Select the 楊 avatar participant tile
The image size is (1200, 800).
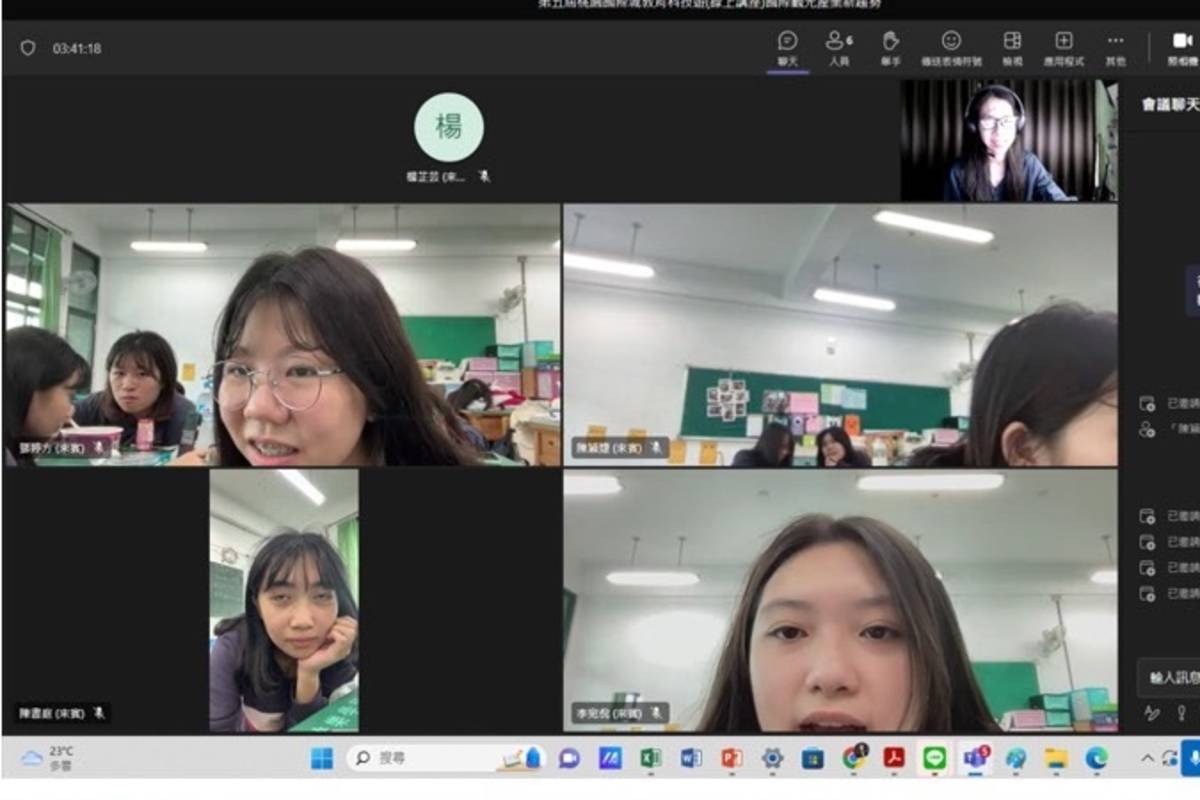449,128
